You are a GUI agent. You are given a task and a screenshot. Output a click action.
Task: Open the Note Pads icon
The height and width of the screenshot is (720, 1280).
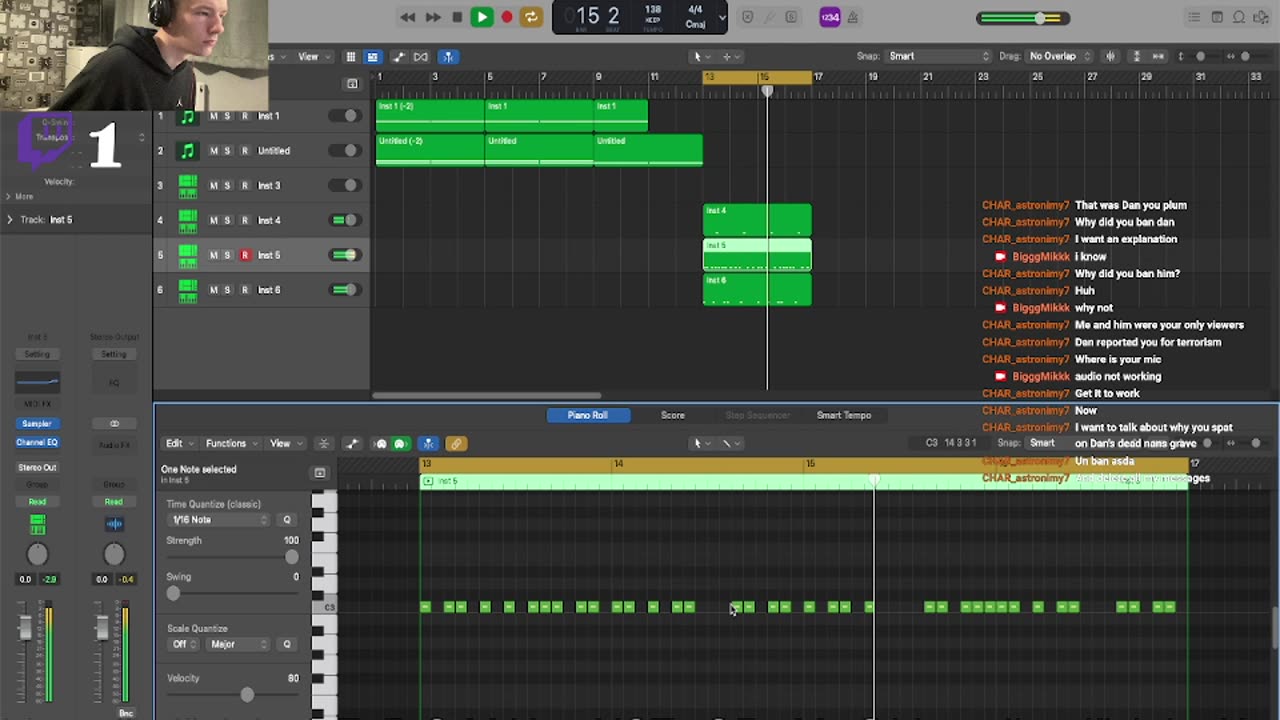click(1217, 17)
